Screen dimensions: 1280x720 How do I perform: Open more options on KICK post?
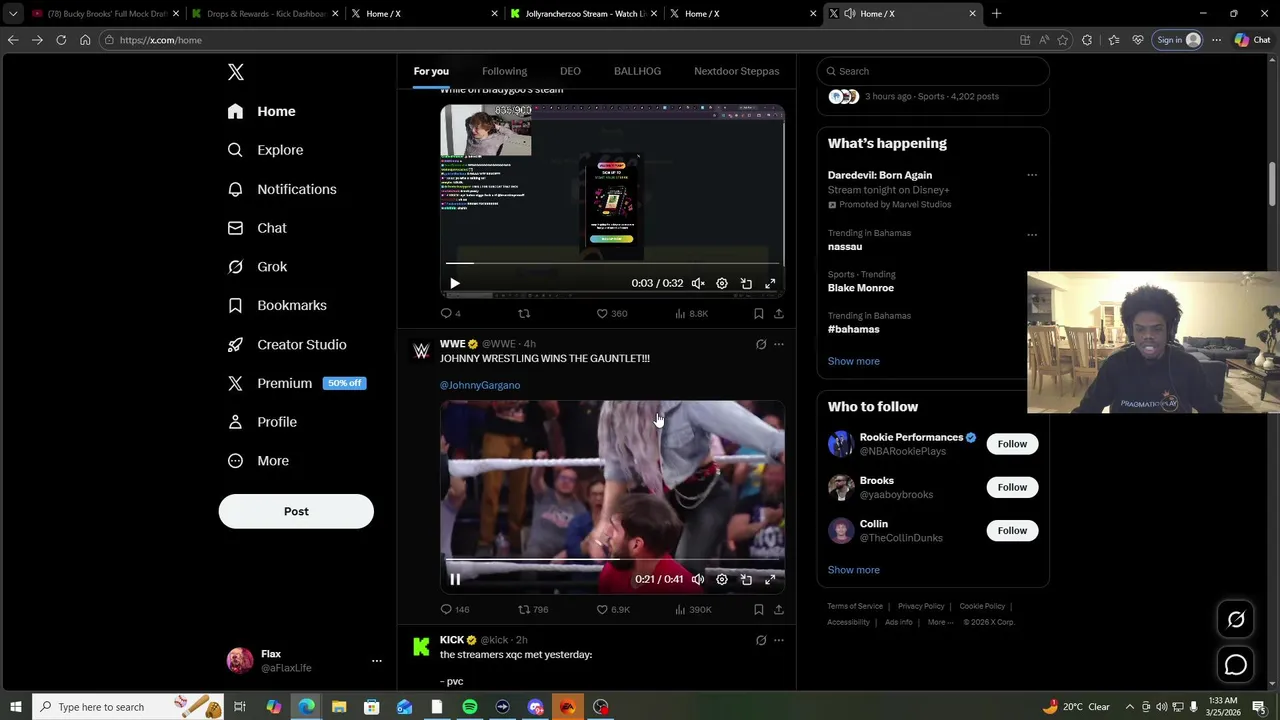[x=779, y=641]
